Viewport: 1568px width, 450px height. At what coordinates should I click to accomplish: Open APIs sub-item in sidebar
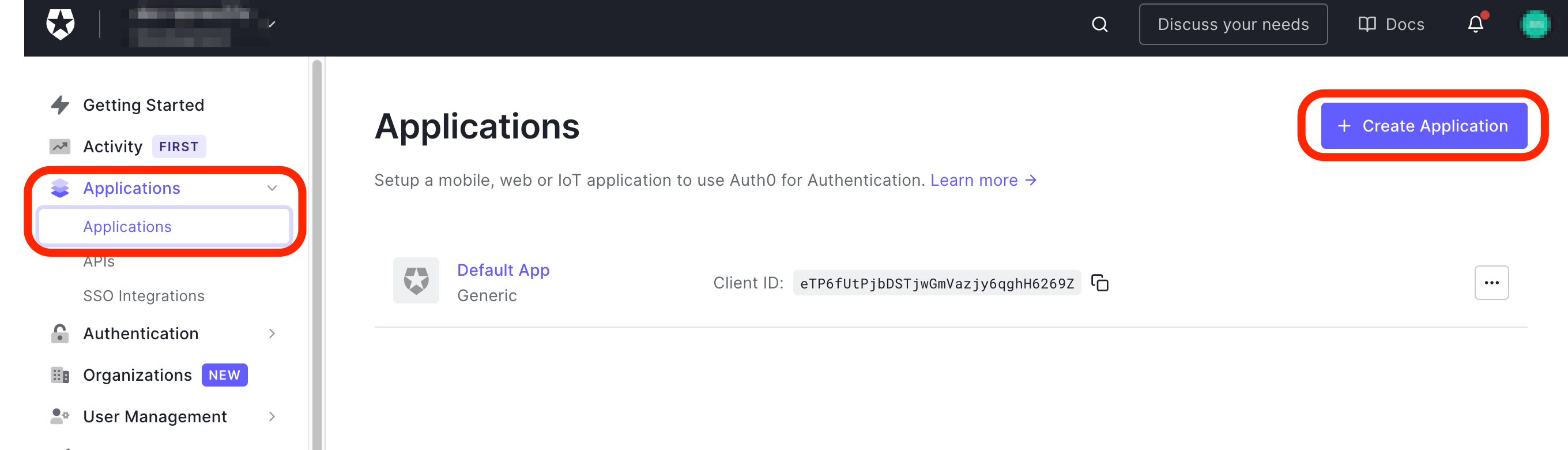[99, 262]
